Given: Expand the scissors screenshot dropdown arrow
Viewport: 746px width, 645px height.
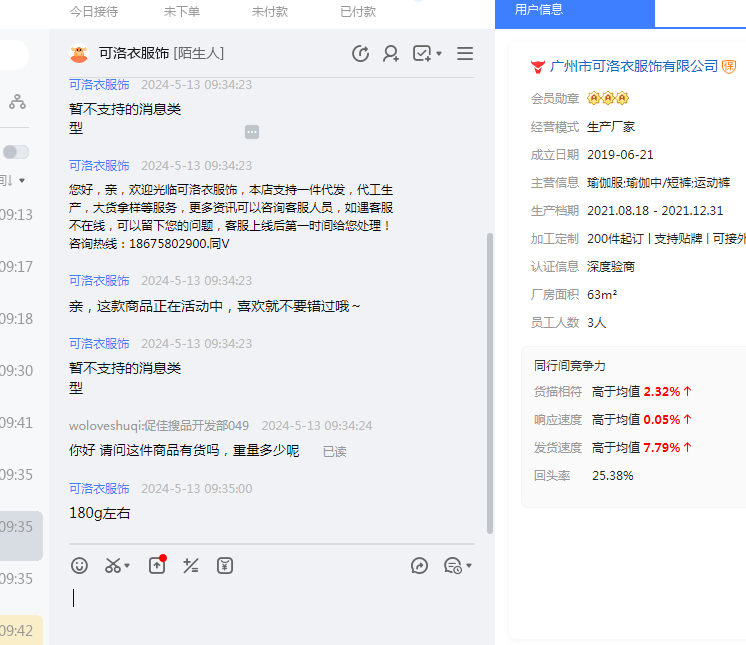Looking at the screenshot, I should 127,567.
